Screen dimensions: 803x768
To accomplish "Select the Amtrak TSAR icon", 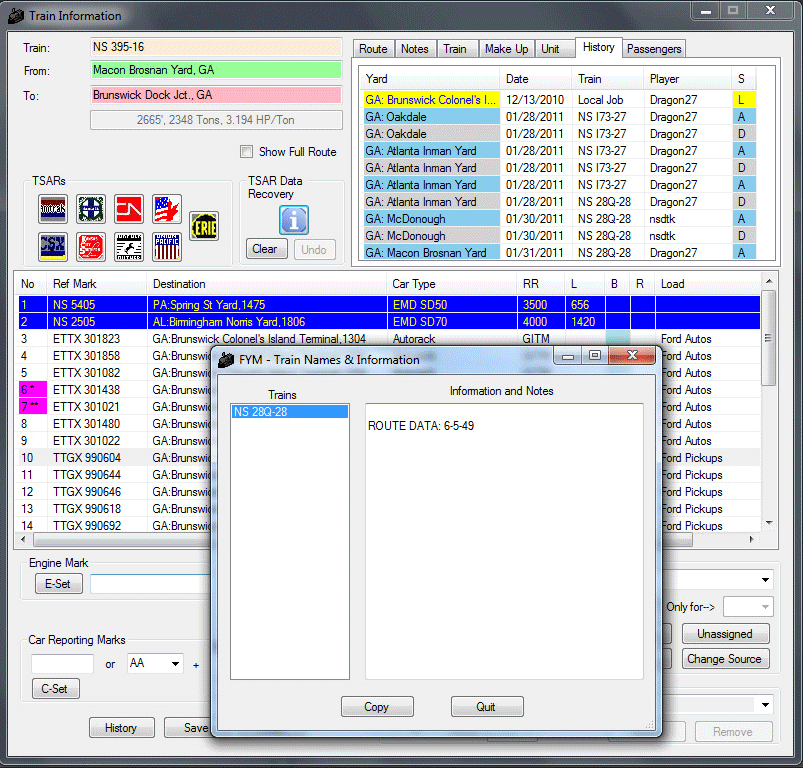I will (53, 209).
